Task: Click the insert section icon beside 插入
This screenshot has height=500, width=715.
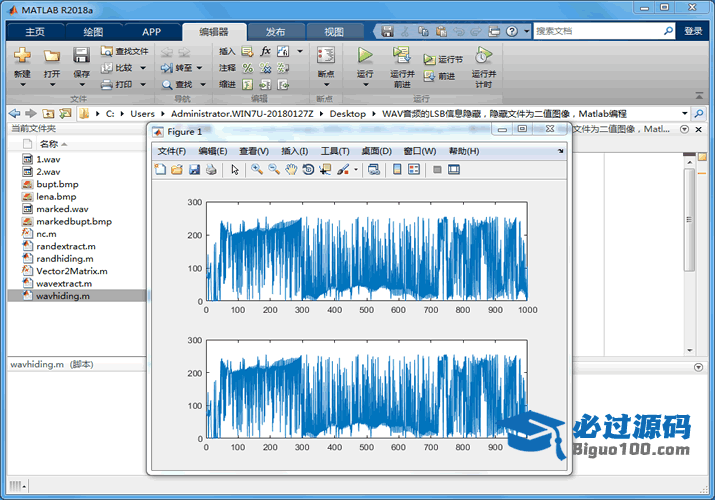Action: (x=248, y=51)
